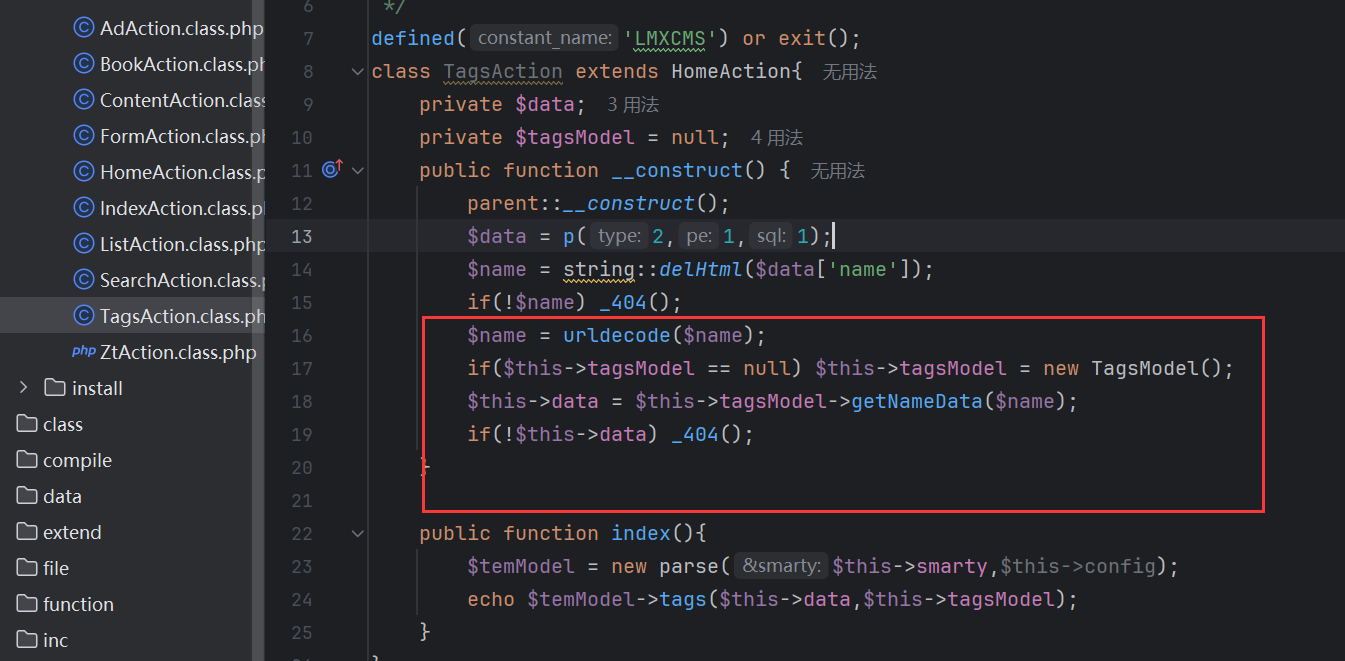Click line number 13 in gutter
1345x661 pixels.
(x=302, y=236)
